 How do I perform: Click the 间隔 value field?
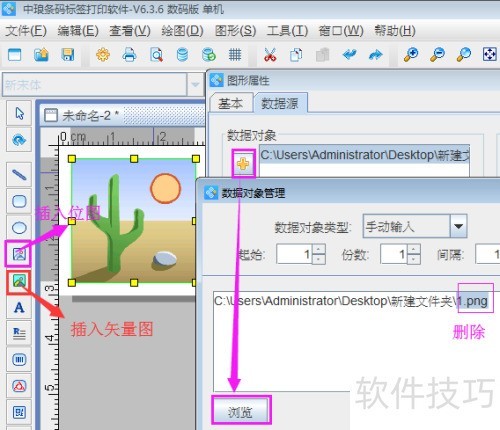click(x=487, y=254)
